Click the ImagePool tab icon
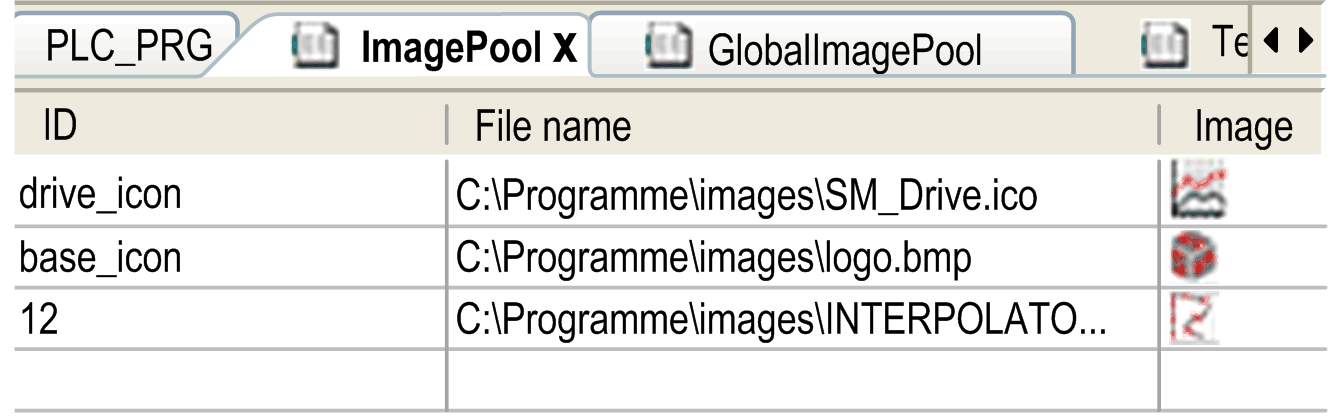 [312, 45]
